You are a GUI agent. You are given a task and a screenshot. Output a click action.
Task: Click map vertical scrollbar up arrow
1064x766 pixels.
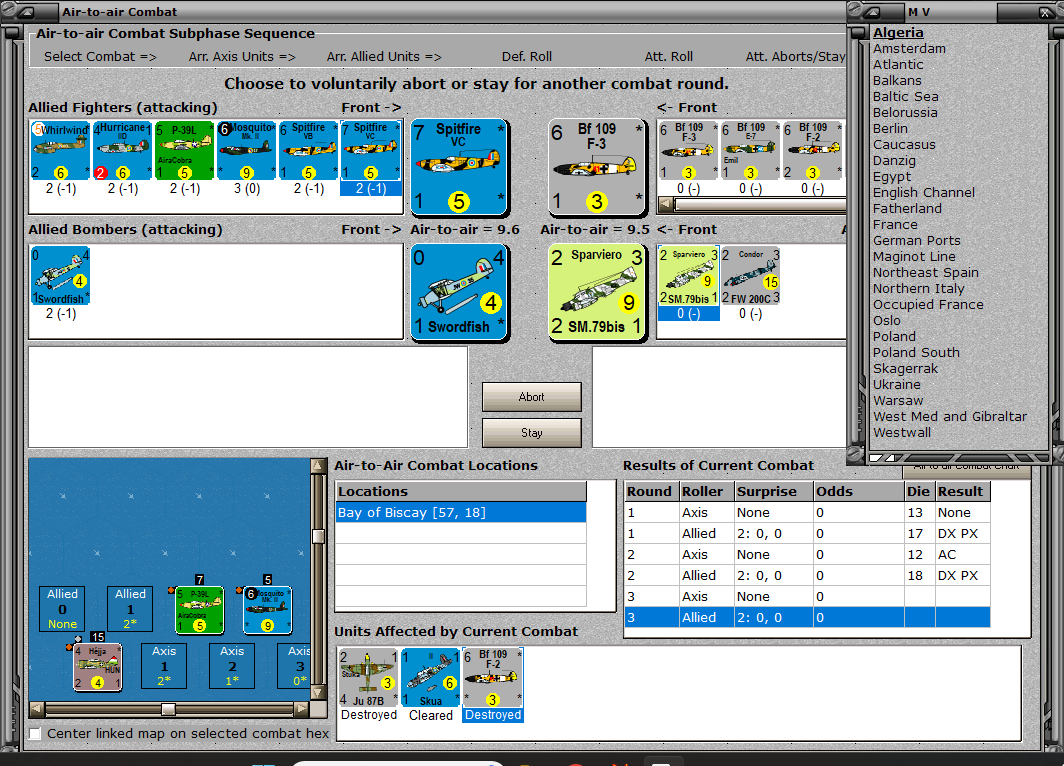click(318, 466)
